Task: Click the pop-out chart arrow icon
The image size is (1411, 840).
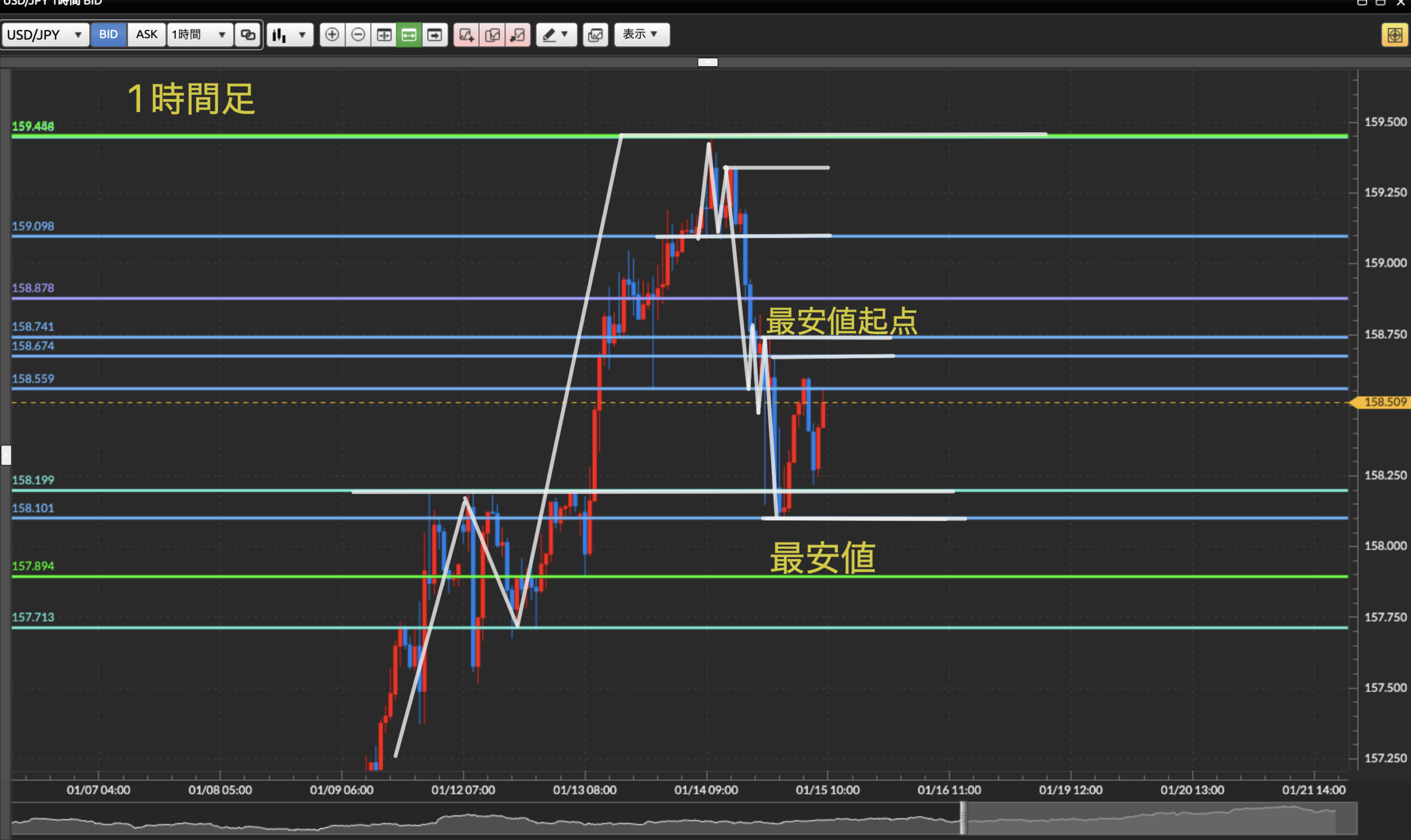Action: point(518,35)
